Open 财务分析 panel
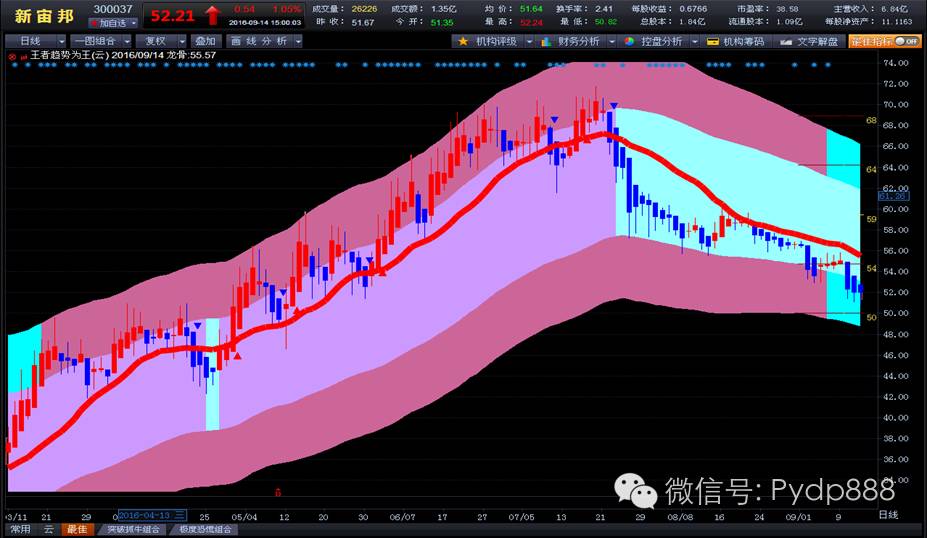 tap(579, 41)
